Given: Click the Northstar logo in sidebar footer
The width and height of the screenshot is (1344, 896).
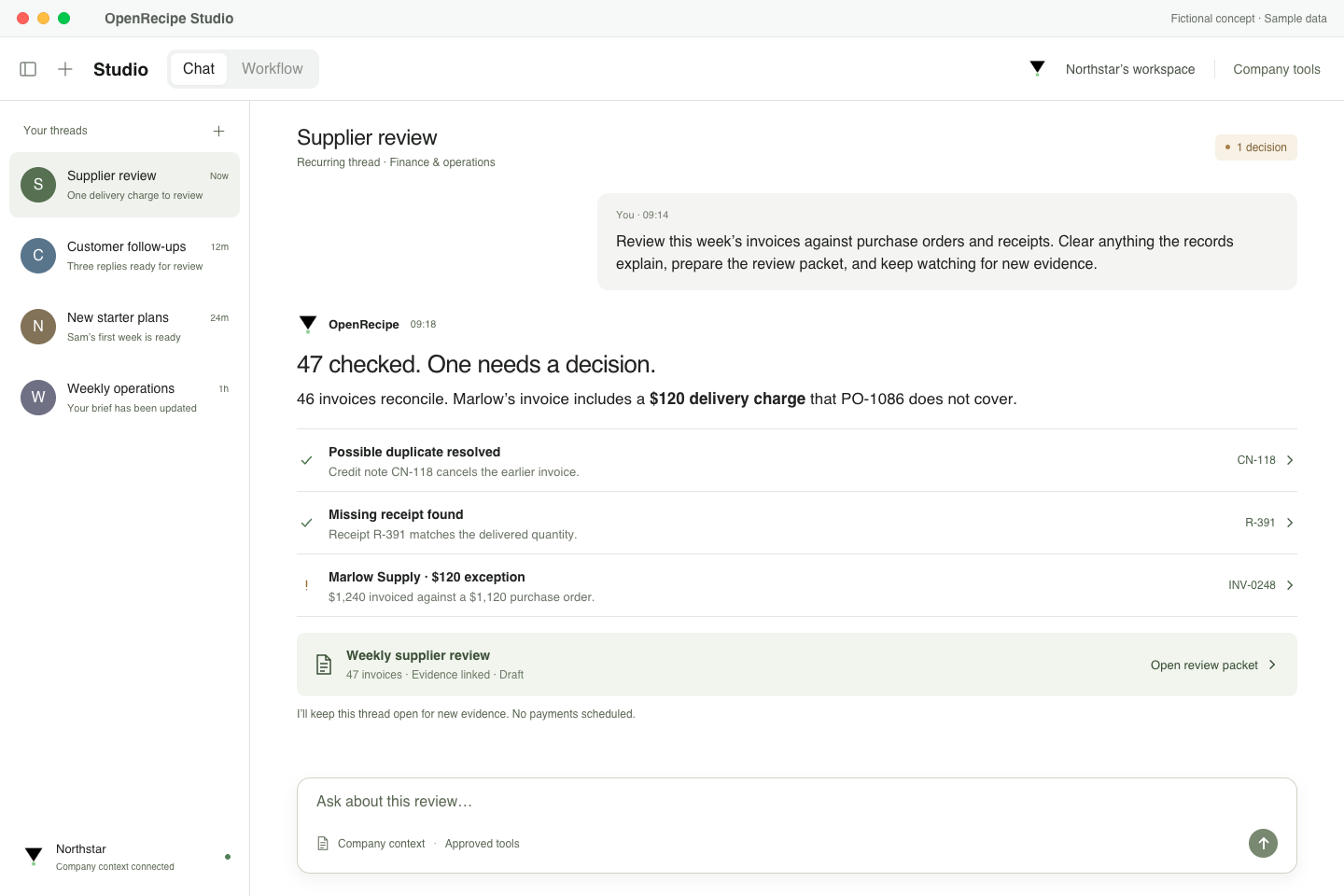Looking at the screenshot, I should click(x=34, y=856).
